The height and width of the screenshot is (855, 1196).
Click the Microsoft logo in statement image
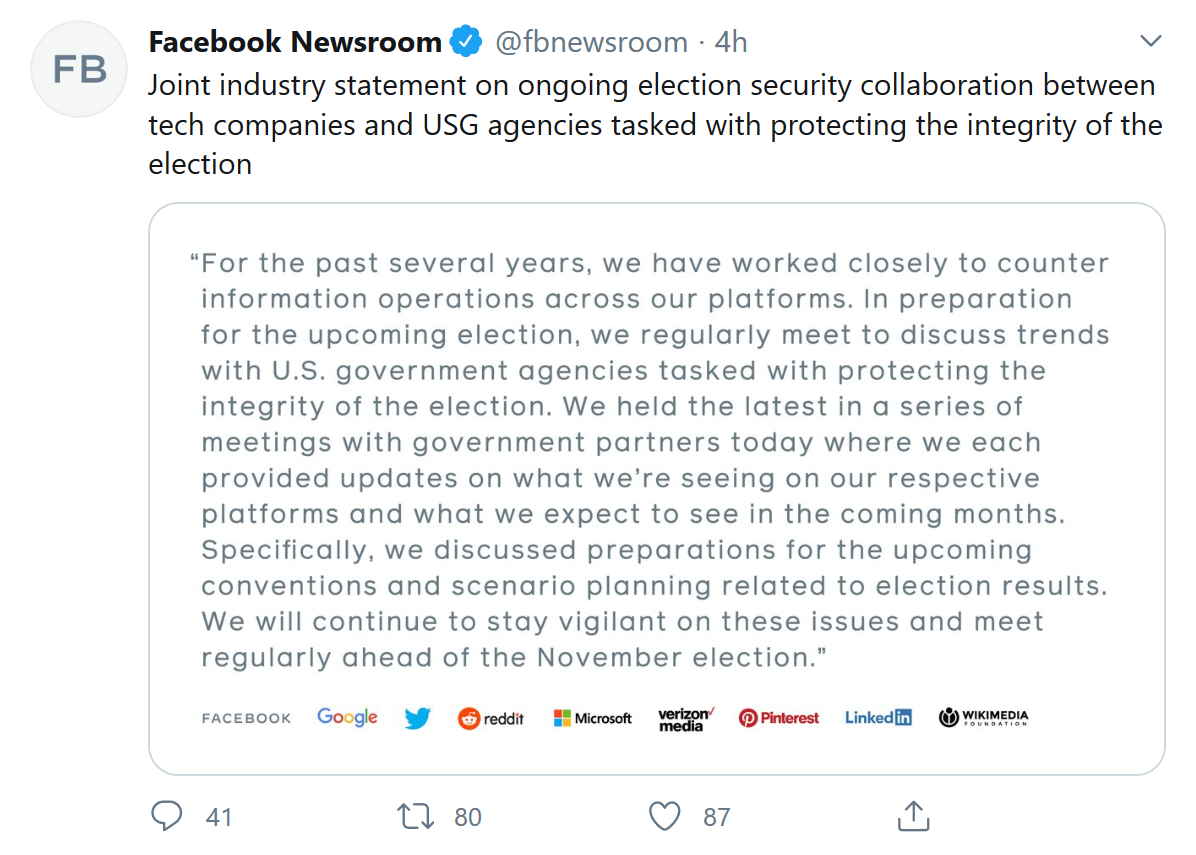point(593,718)
